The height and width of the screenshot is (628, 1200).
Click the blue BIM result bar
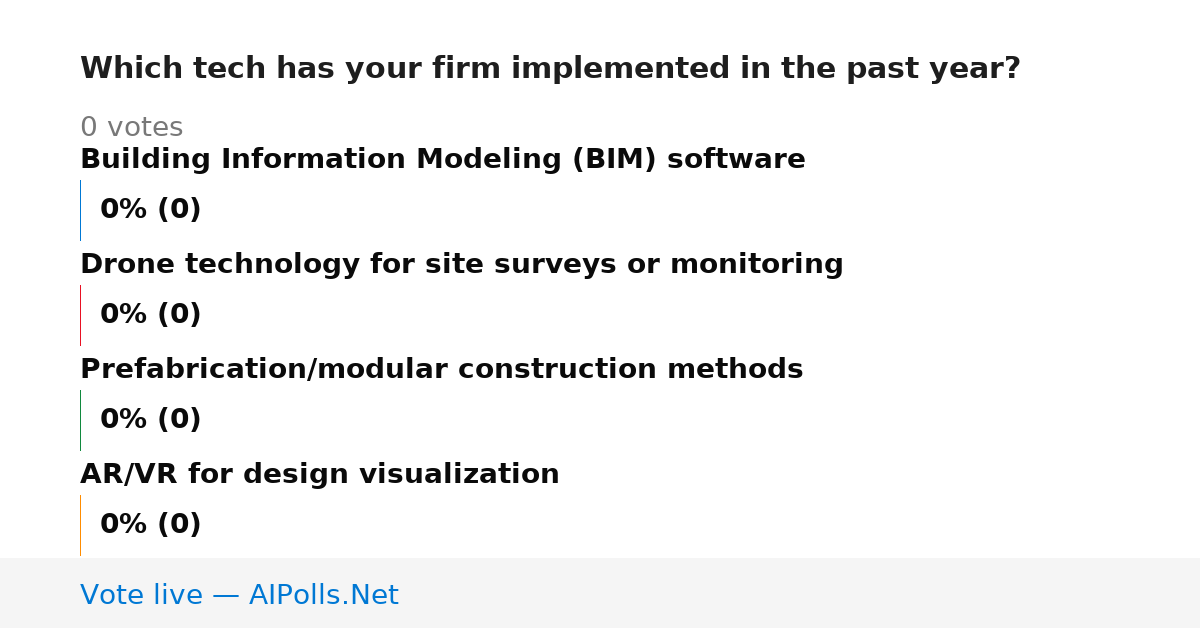[x=80, y=210]
